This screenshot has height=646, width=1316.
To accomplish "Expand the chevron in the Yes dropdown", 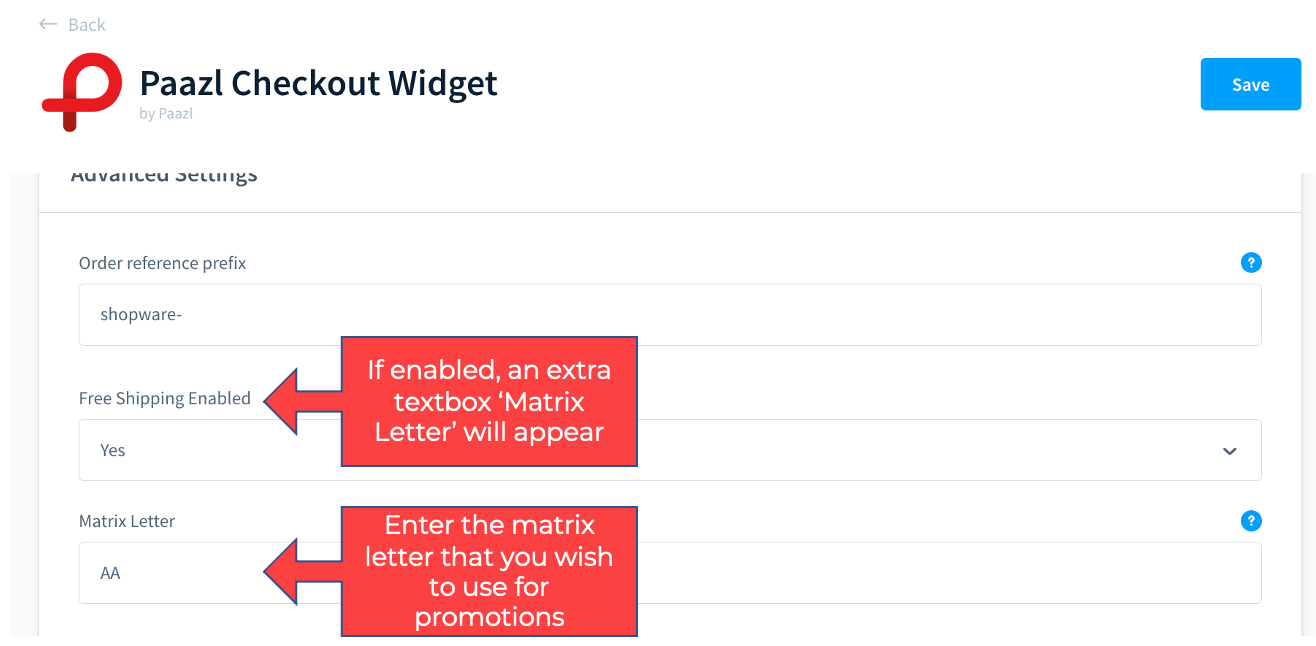I will click(x=1230, y=451).
